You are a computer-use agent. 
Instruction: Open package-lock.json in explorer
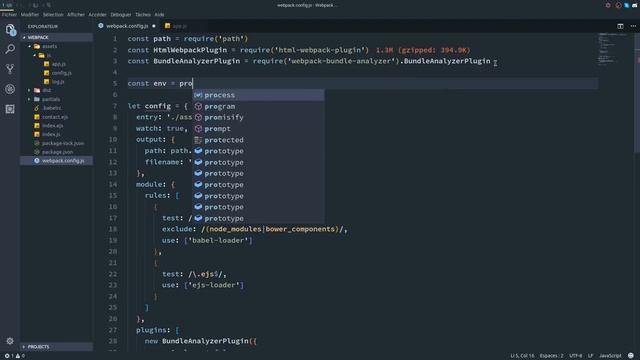[x=63, y=143]
